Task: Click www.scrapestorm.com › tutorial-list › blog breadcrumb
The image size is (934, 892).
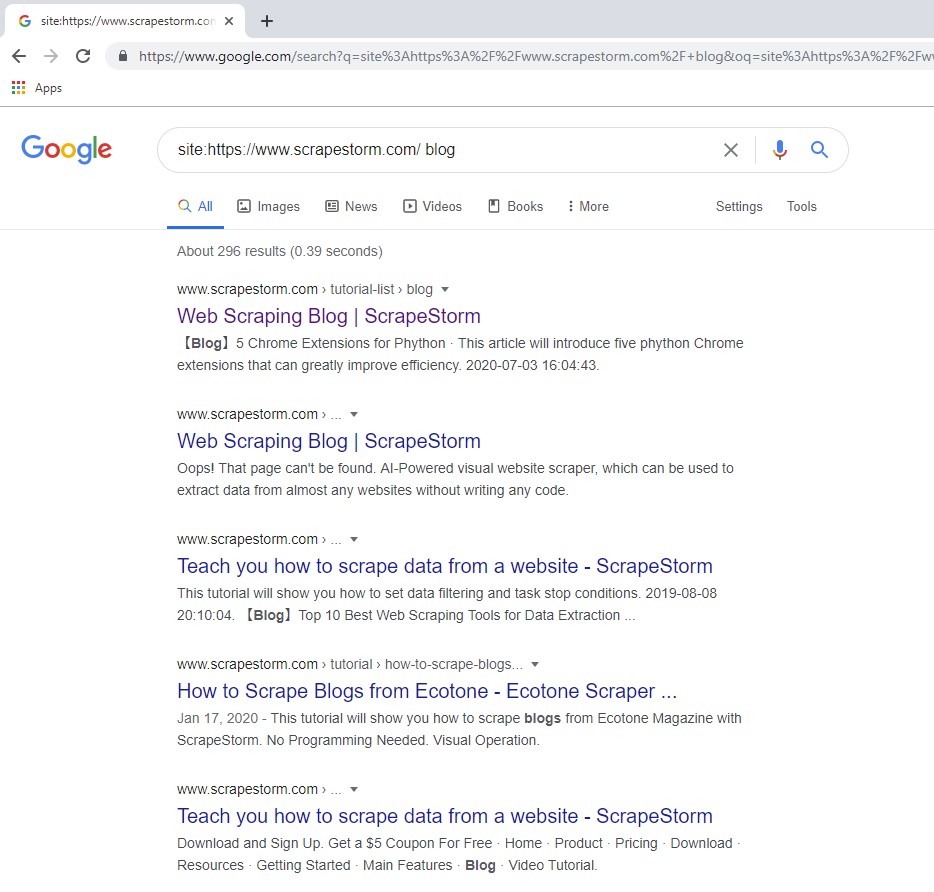Action: point(304,290)
